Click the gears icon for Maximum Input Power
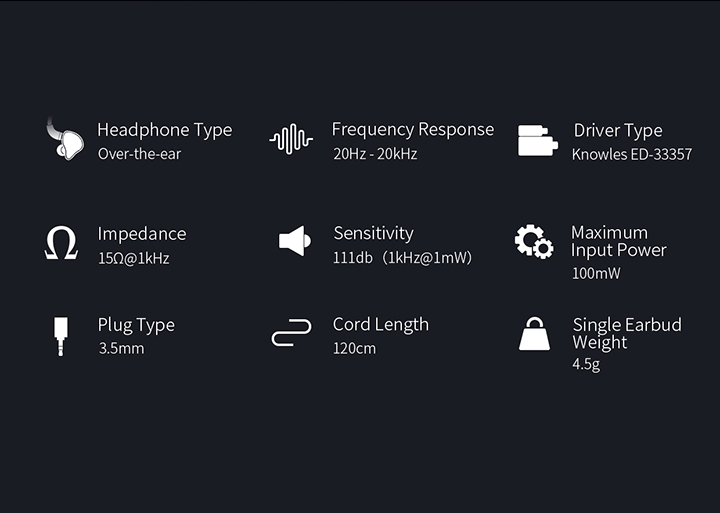This screenshot has height=513, width=720. 533,242
